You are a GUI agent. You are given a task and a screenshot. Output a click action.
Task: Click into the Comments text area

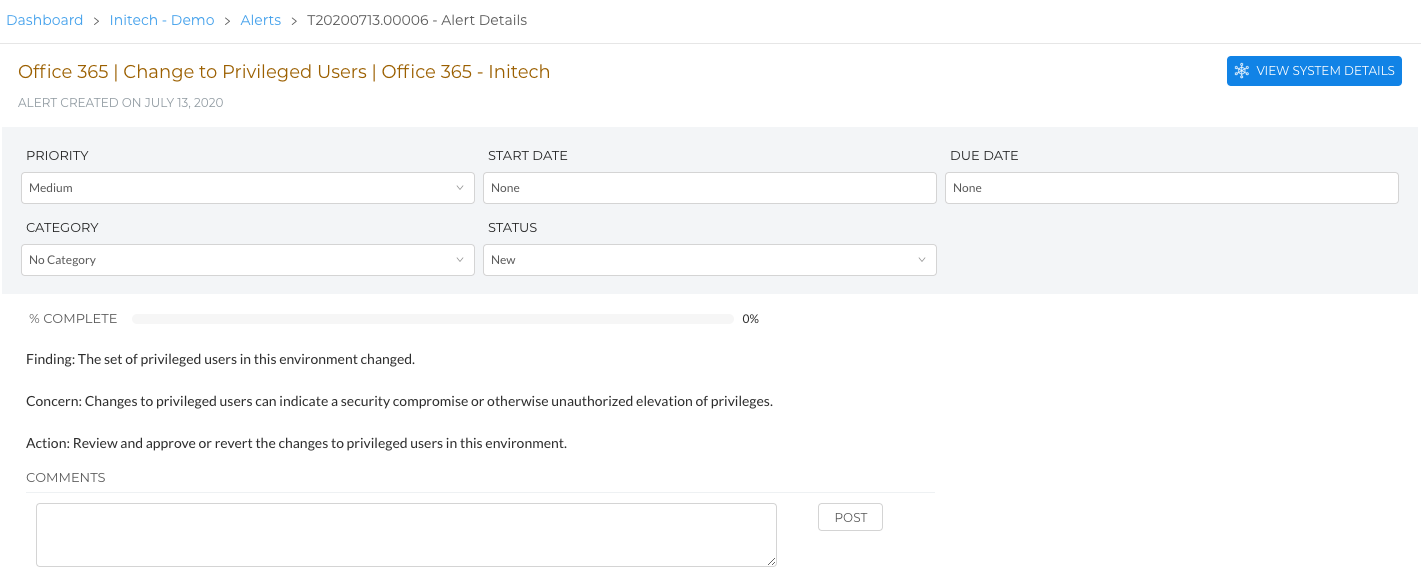point(407,535)
